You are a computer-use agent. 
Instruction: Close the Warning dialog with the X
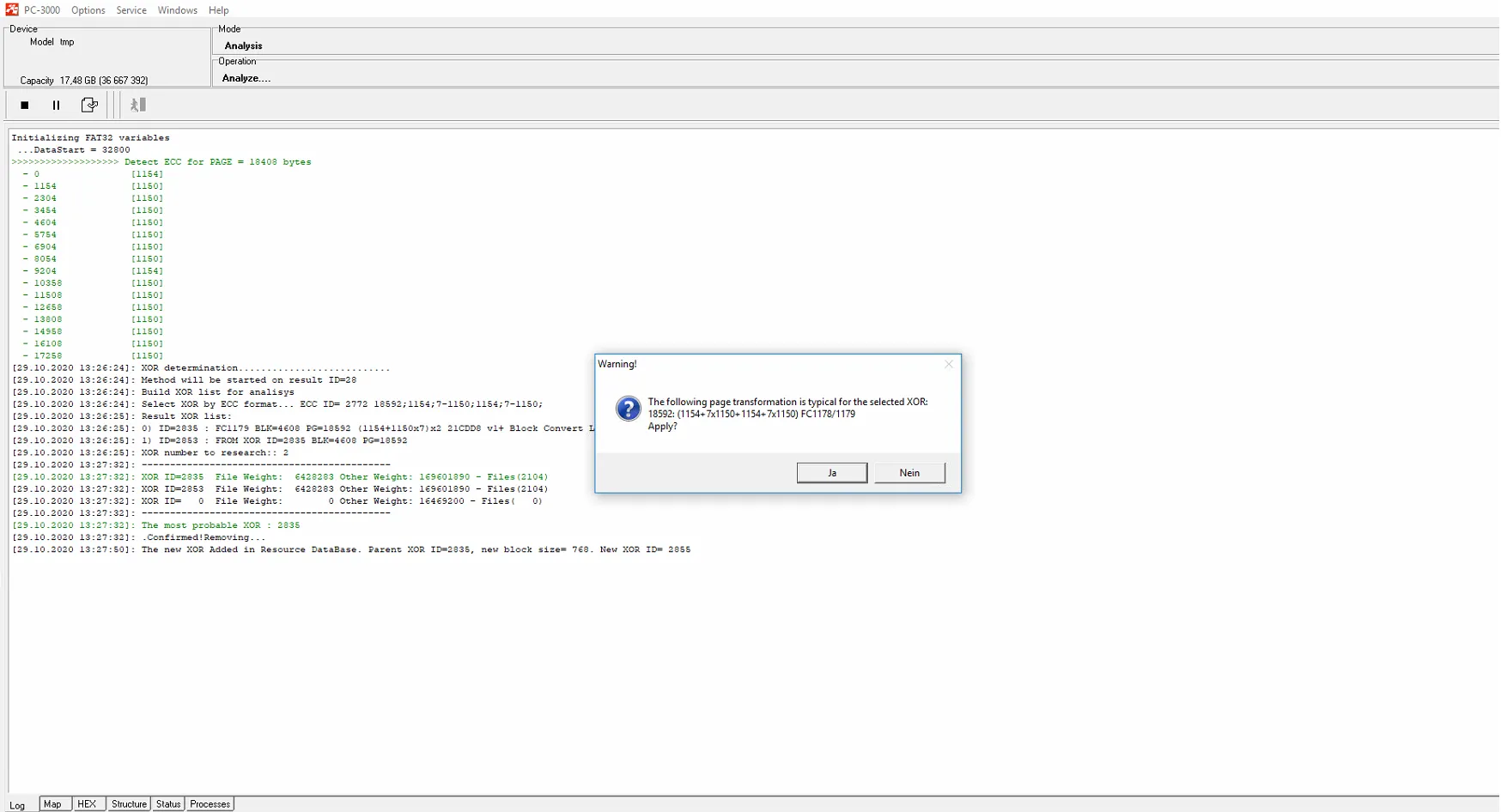tap(948, 364)
